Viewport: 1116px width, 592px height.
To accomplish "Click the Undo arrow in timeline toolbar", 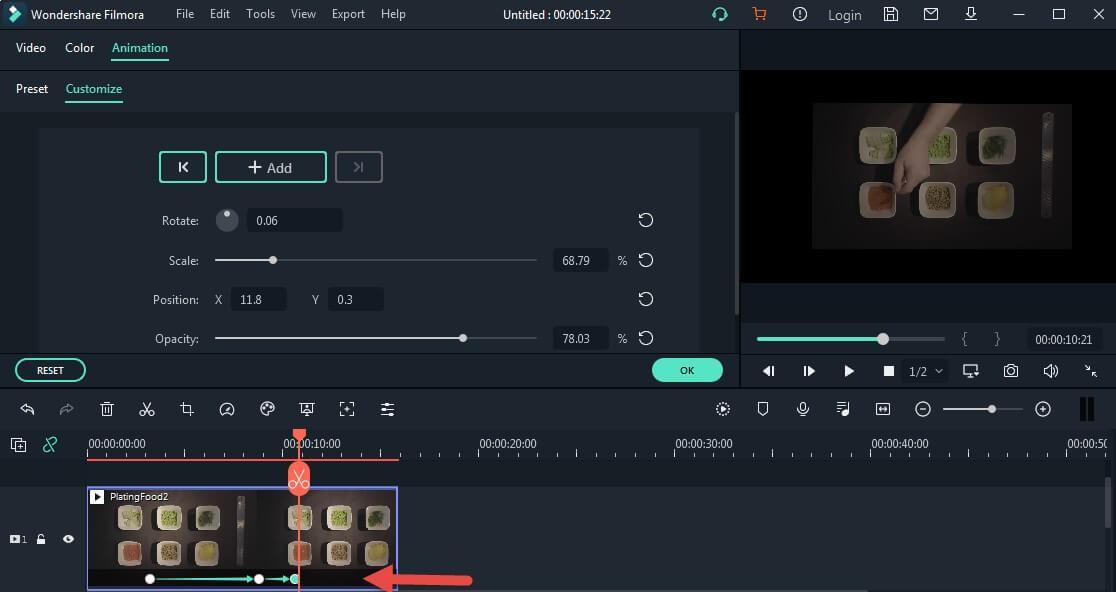I will pos(27,409).
